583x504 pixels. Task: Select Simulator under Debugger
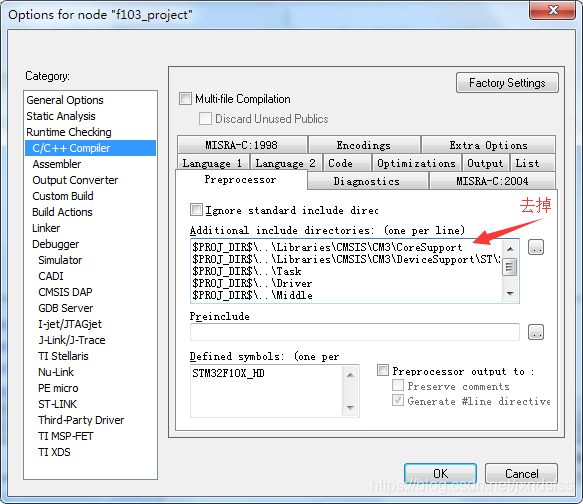click(60, 260)
